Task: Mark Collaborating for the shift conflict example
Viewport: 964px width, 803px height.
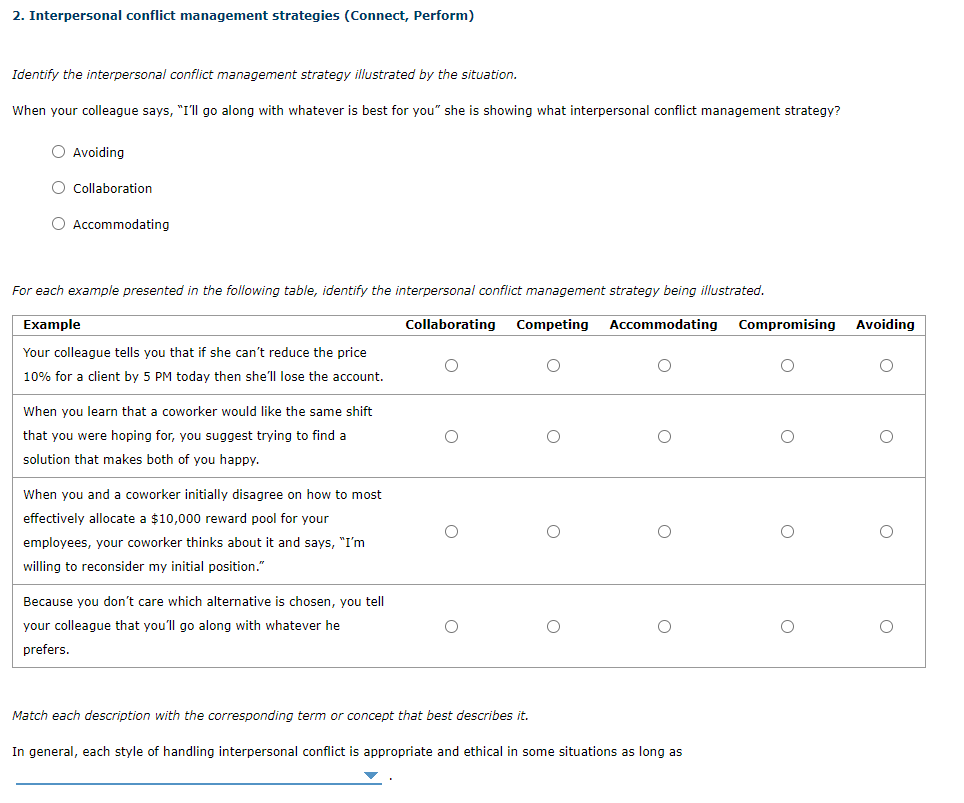Action: (x=451, y=435)
